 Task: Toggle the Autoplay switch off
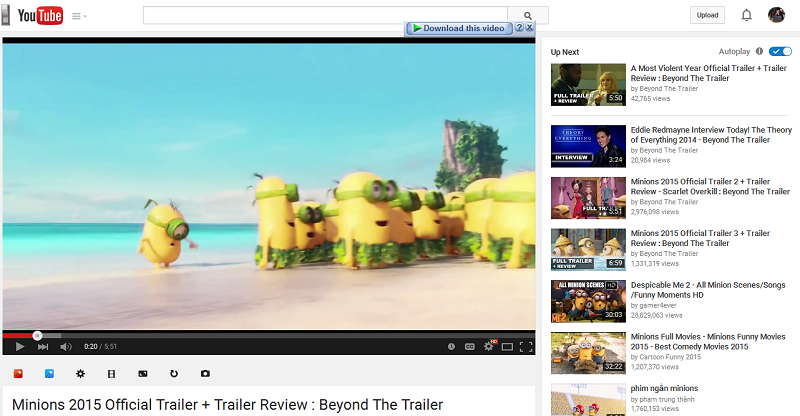[x=780, y=51]
